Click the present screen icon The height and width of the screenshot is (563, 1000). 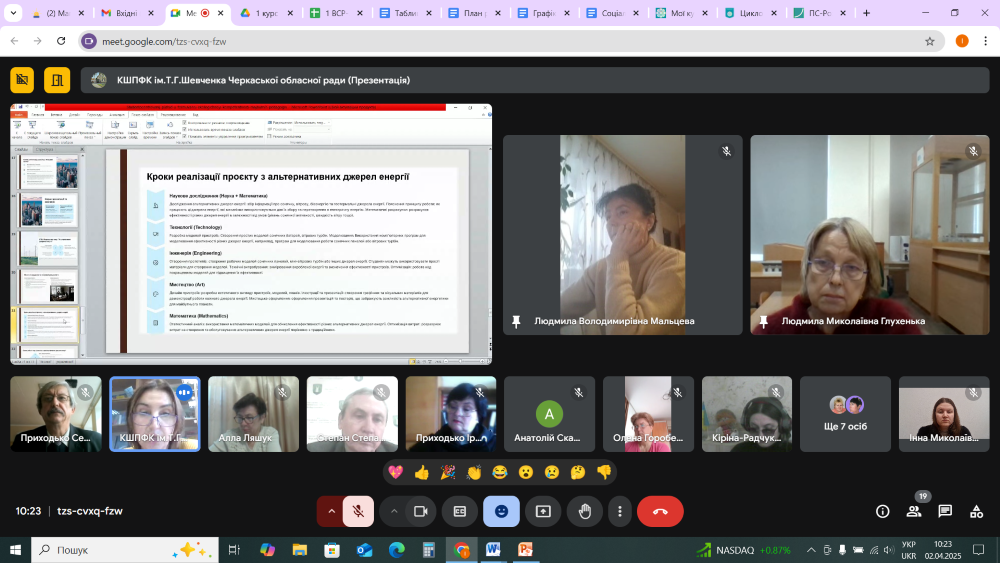point(543,511)
